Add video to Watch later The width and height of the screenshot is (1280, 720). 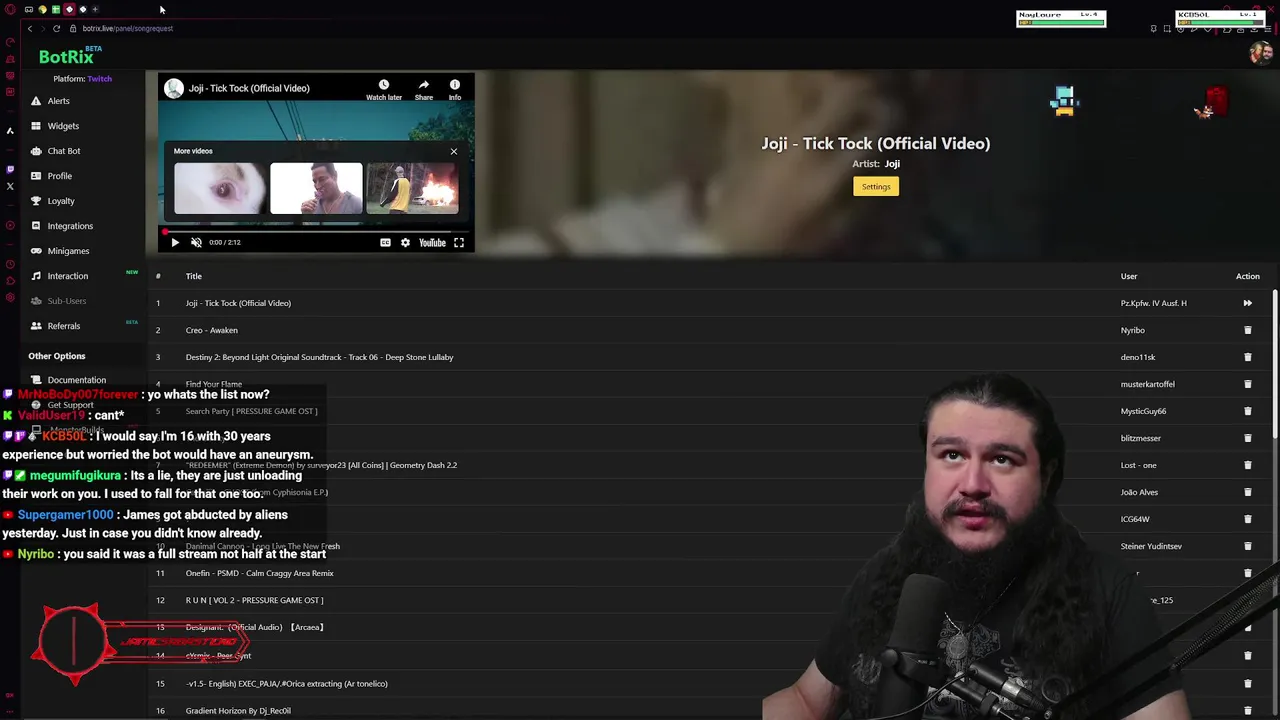click(383, 90)
